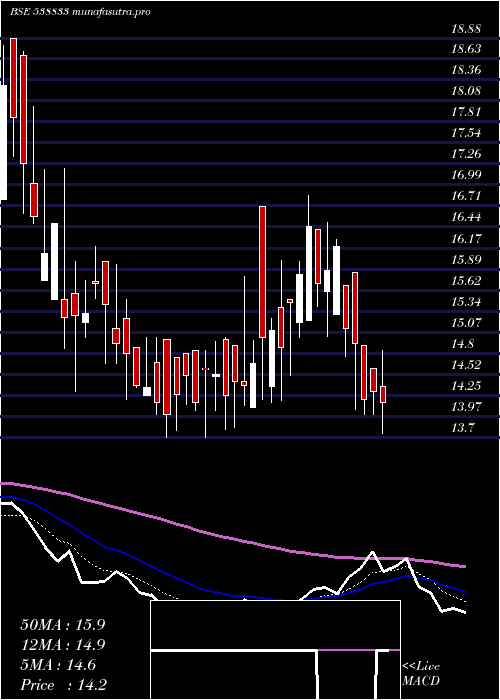
Task: Click the 17.54 price axis label
Action: (466, 133)
